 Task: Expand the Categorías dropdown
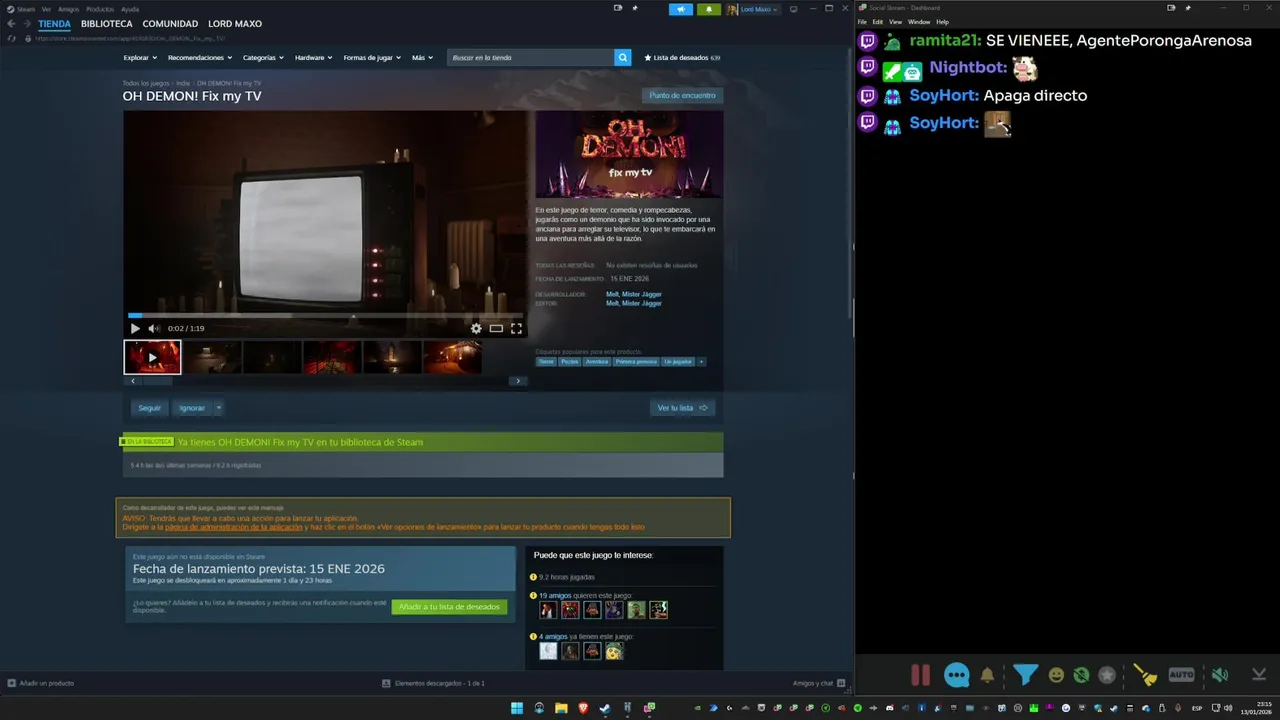click(263, 58)
